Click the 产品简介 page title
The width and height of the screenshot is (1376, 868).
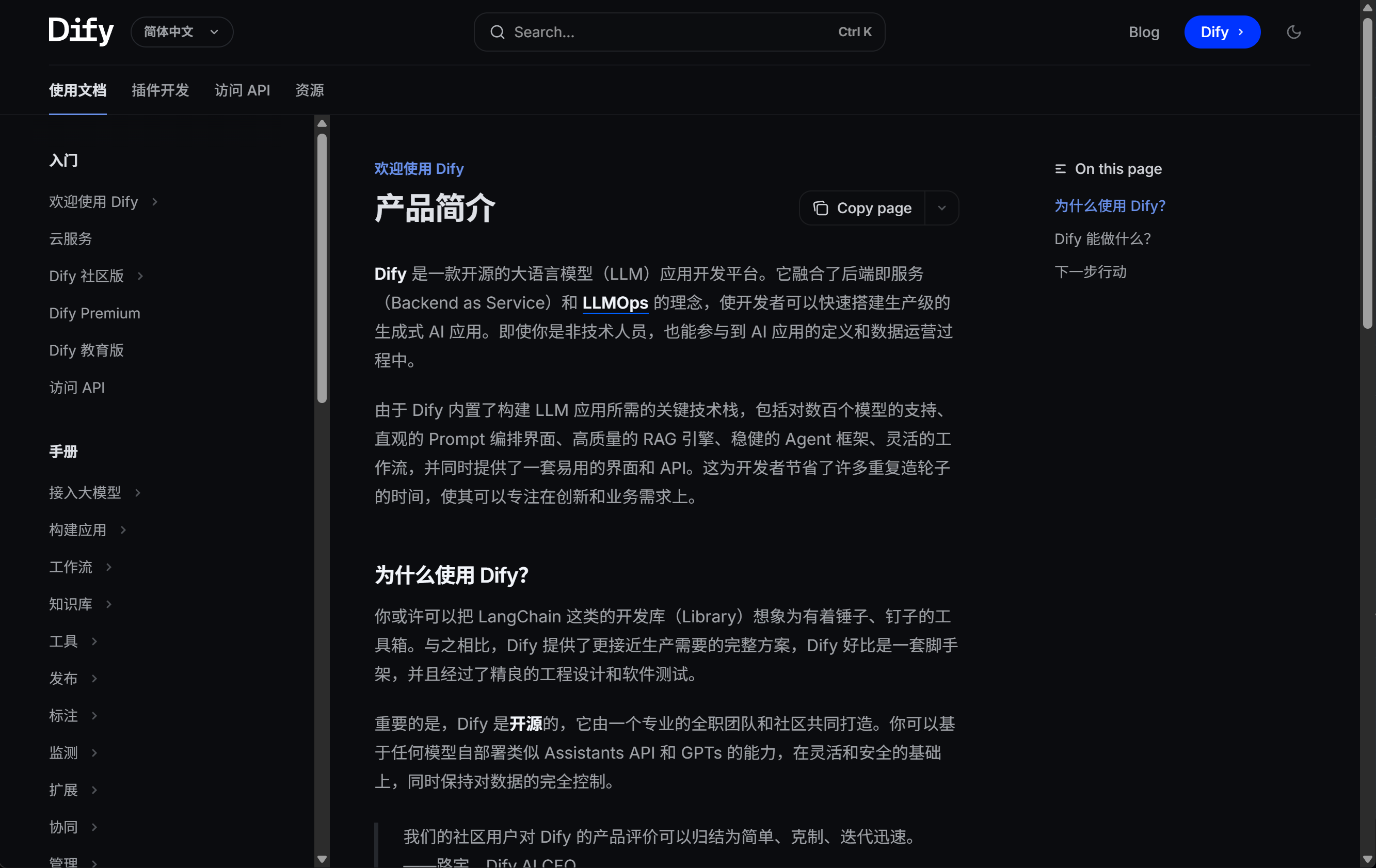pos(435,208)
